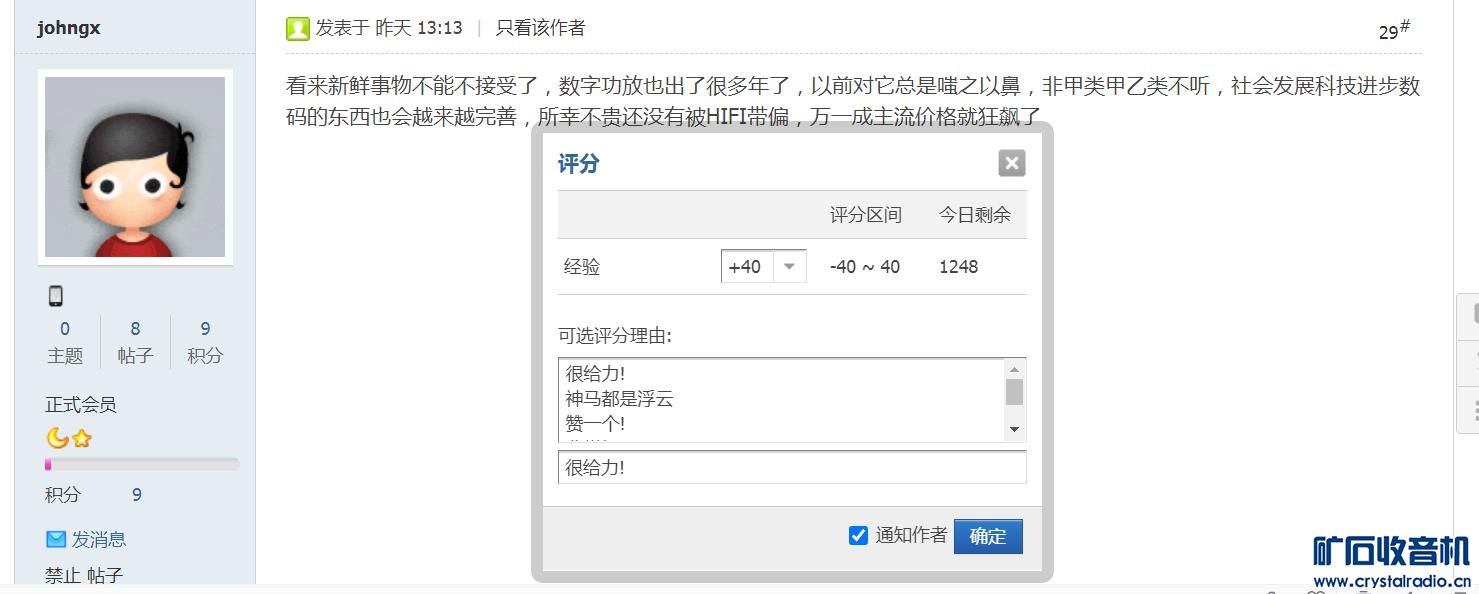
Task: Click the mobile phone icon under avatar
Action: coord(56,295)
